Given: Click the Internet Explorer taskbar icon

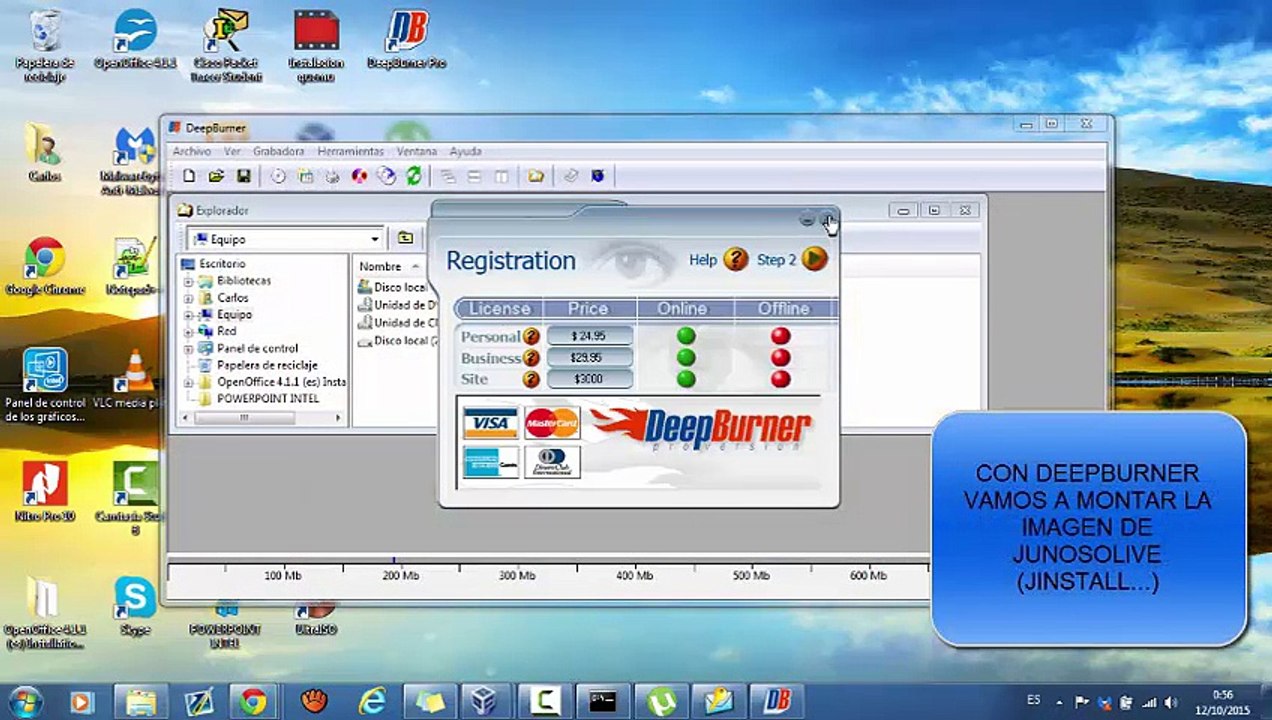Looking at the screenshot, I should coord(372,702).
